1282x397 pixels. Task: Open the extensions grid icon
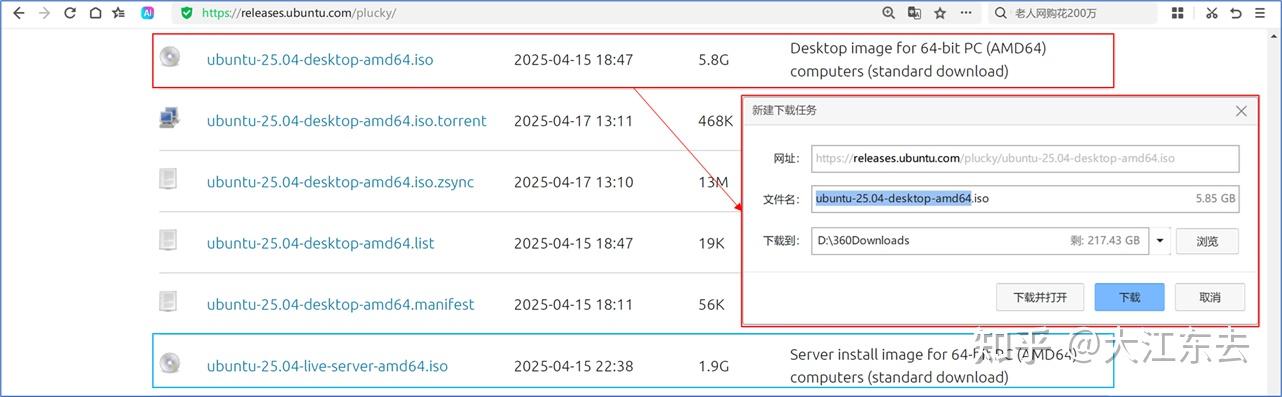coord(1177,13)
